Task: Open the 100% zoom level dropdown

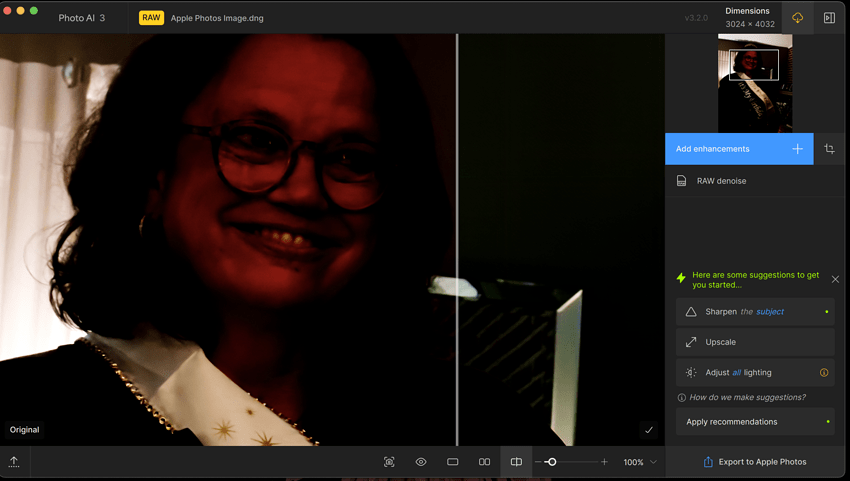Action: [640, 462]
